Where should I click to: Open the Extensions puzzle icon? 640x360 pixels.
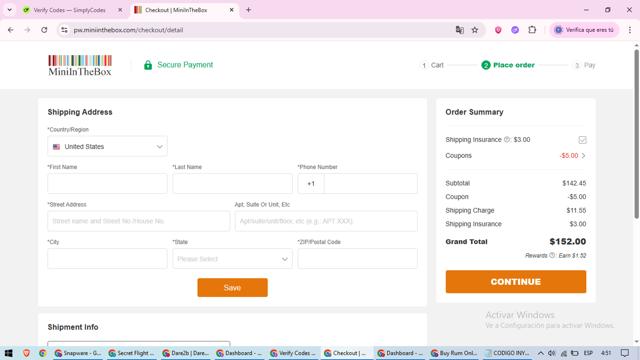(x=532, y=30)
